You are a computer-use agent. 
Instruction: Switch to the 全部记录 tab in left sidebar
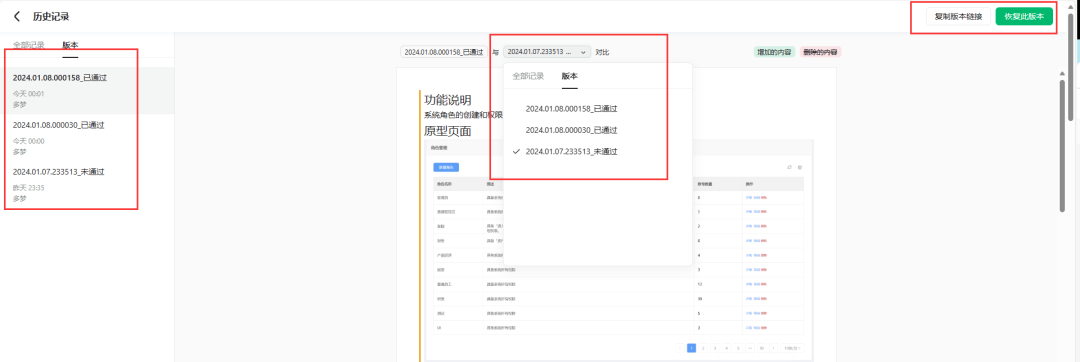[29, 45]
